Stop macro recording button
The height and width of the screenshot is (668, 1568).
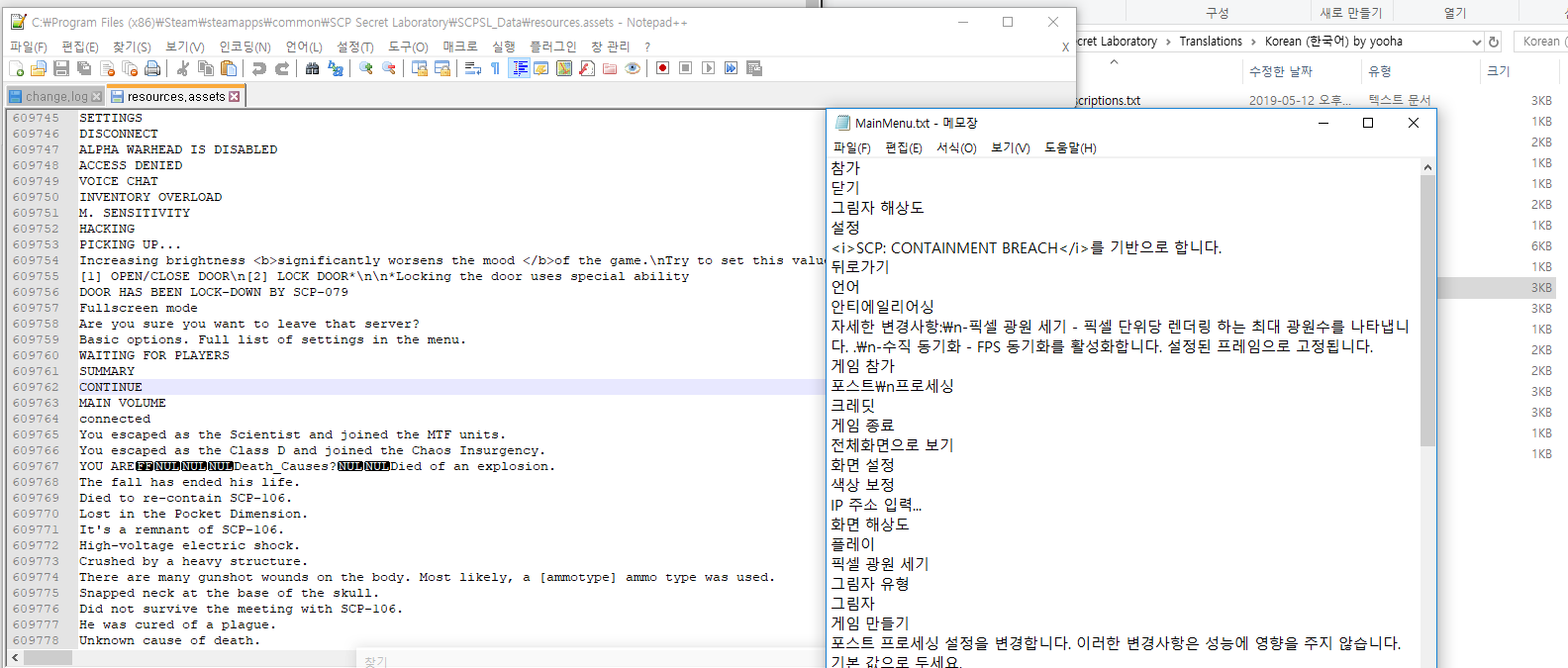coord(686,68)
